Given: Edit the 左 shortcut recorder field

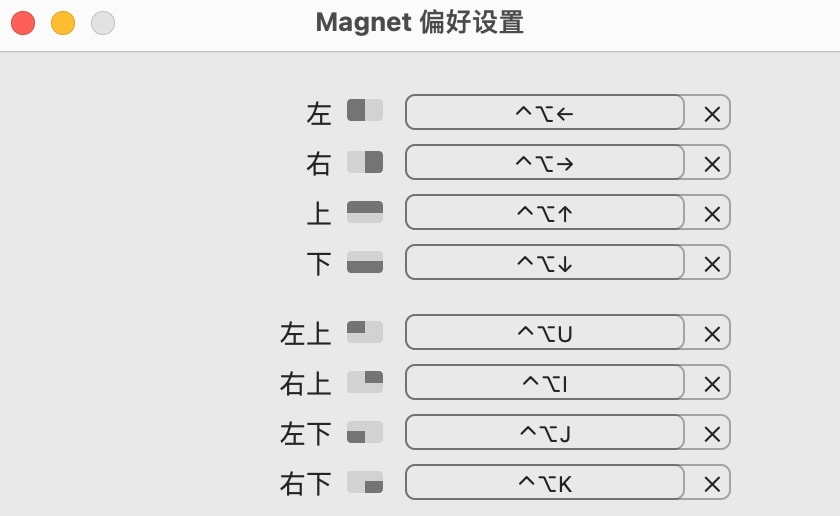Looking at the screenshot, I should (x=545, y=112).
